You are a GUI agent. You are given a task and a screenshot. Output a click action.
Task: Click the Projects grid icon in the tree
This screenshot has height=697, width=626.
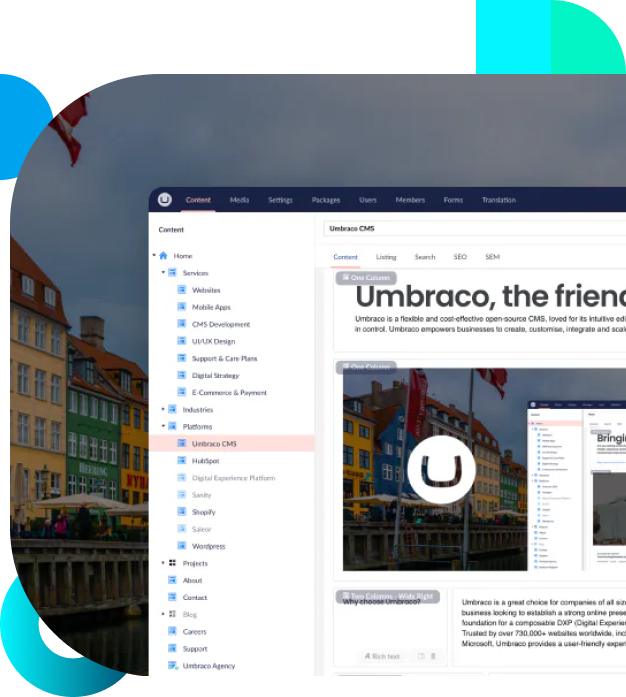[172, 563]
